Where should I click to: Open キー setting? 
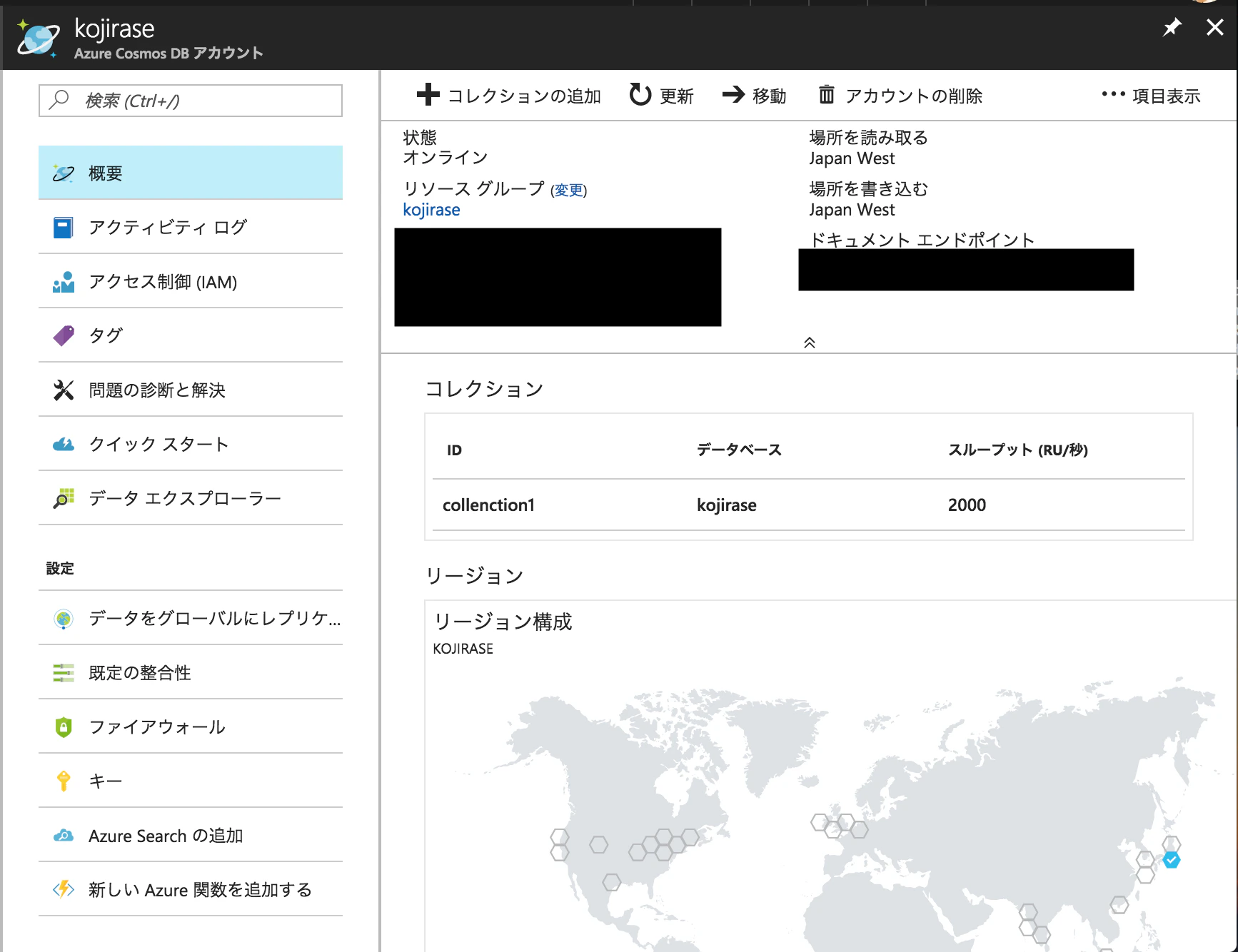191,781
